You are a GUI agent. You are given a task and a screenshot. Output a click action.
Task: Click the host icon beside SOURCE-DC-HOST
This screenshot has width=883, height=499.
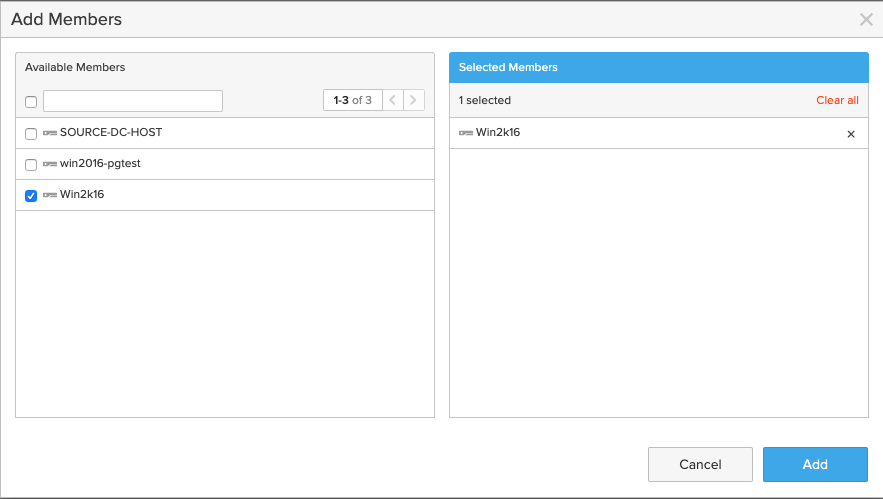(50, 133)
